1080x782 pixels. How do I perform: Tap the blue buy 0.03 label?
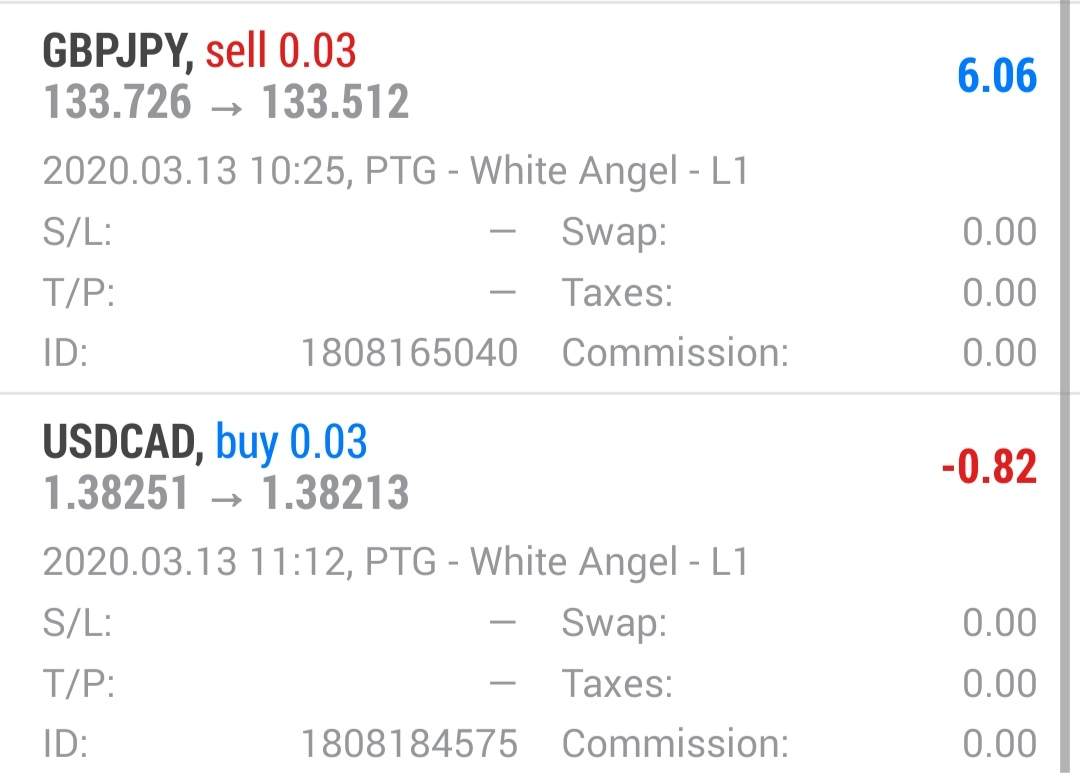(292, 442)
